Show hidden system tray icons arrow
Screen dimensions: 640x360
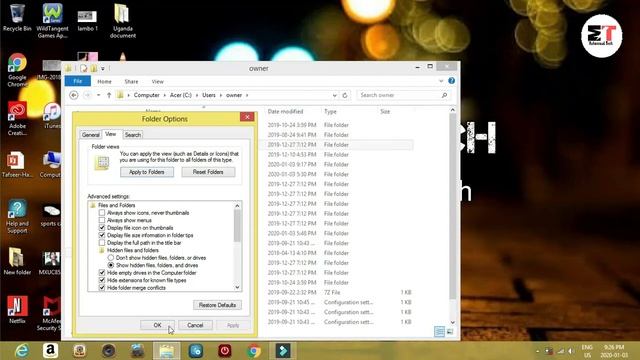538,351
